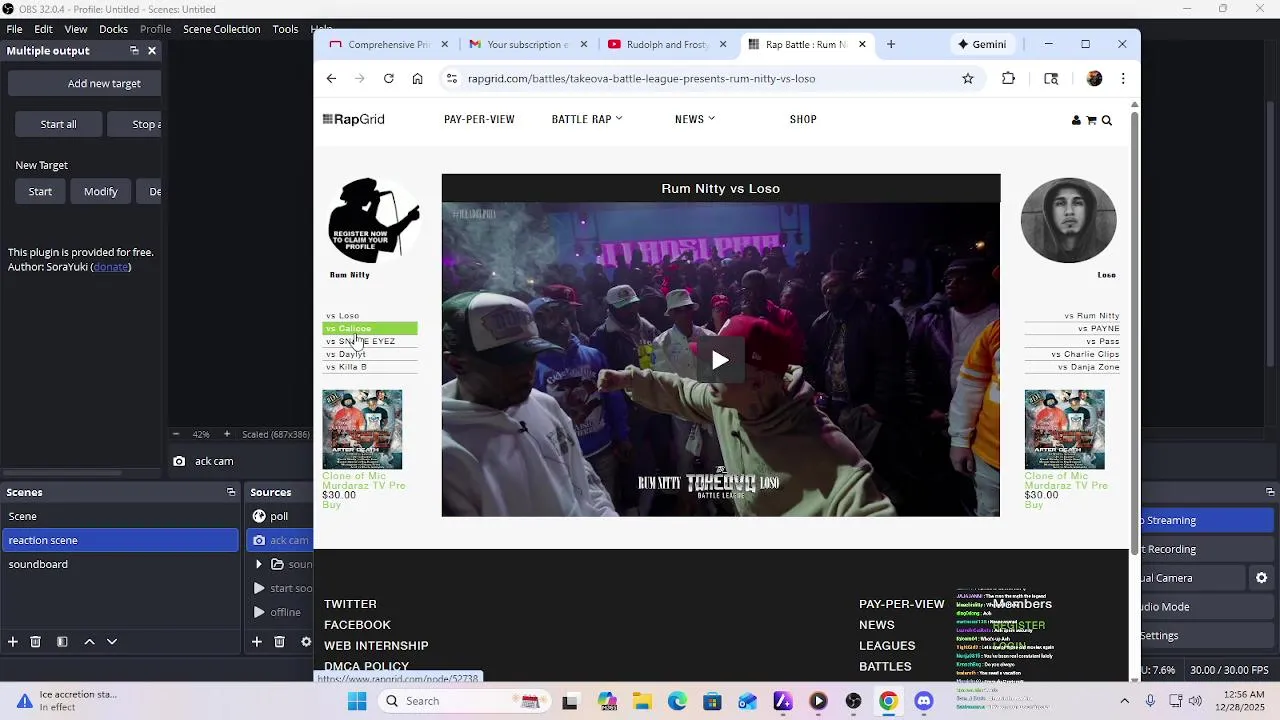The height and width of the screenshot is (720, 1280).
Task: Switch to Gmail subscription tab
Action: click(x=527, y=44)
